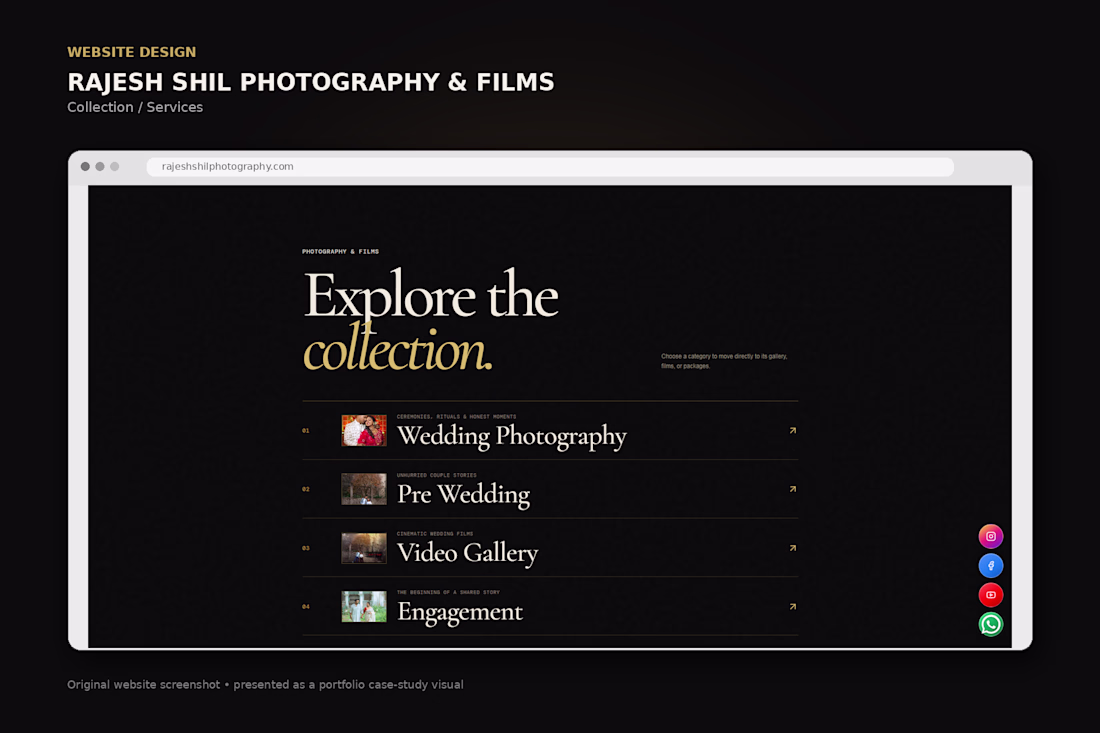Click the "WEBSITE DESIGN" heading label
Image resolution: width=1100 pixels, height=733 pixels.
coord(132,52)
